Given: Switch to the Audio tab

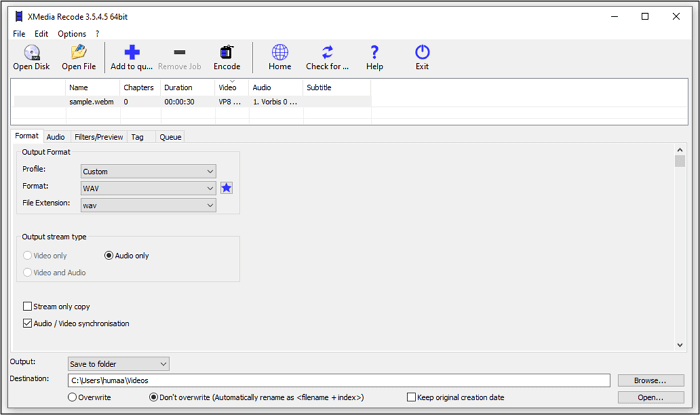Looking at the screenshot, I should tap(55, 137).
